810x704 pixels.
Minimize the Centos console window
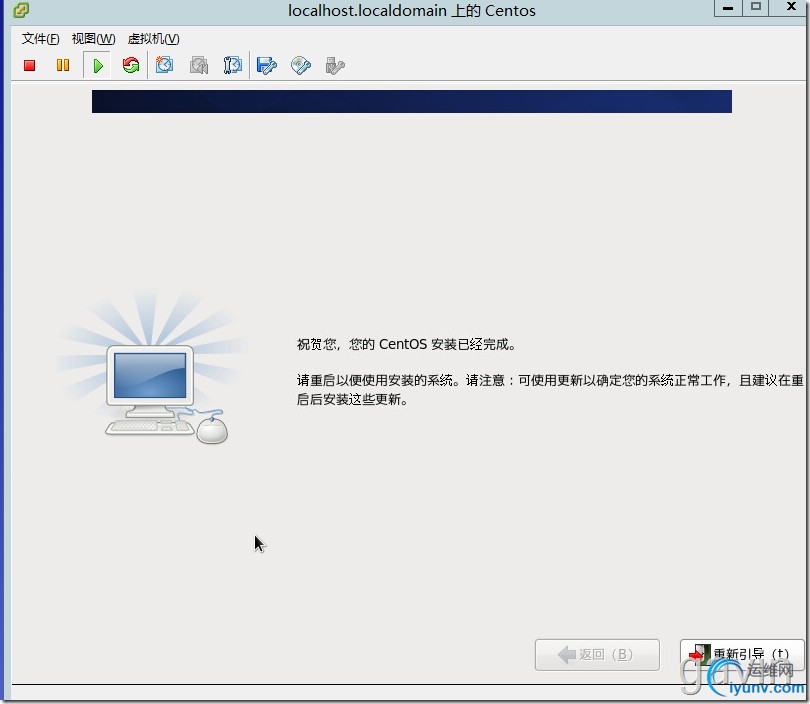[x=728, y=8]
